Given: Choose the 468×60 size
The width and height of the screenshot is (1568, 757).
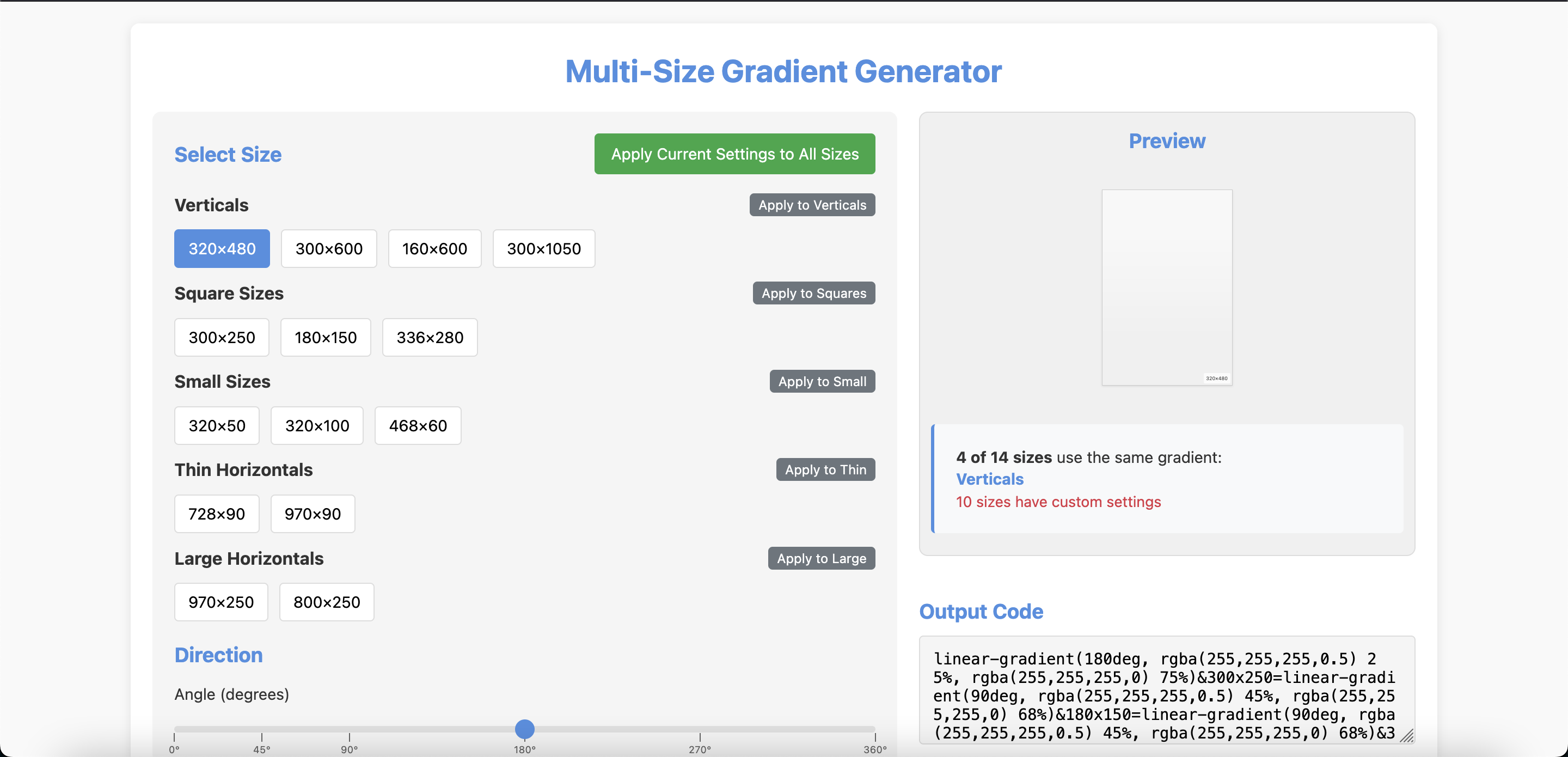Looking at the screenshot, I should 418,426.
